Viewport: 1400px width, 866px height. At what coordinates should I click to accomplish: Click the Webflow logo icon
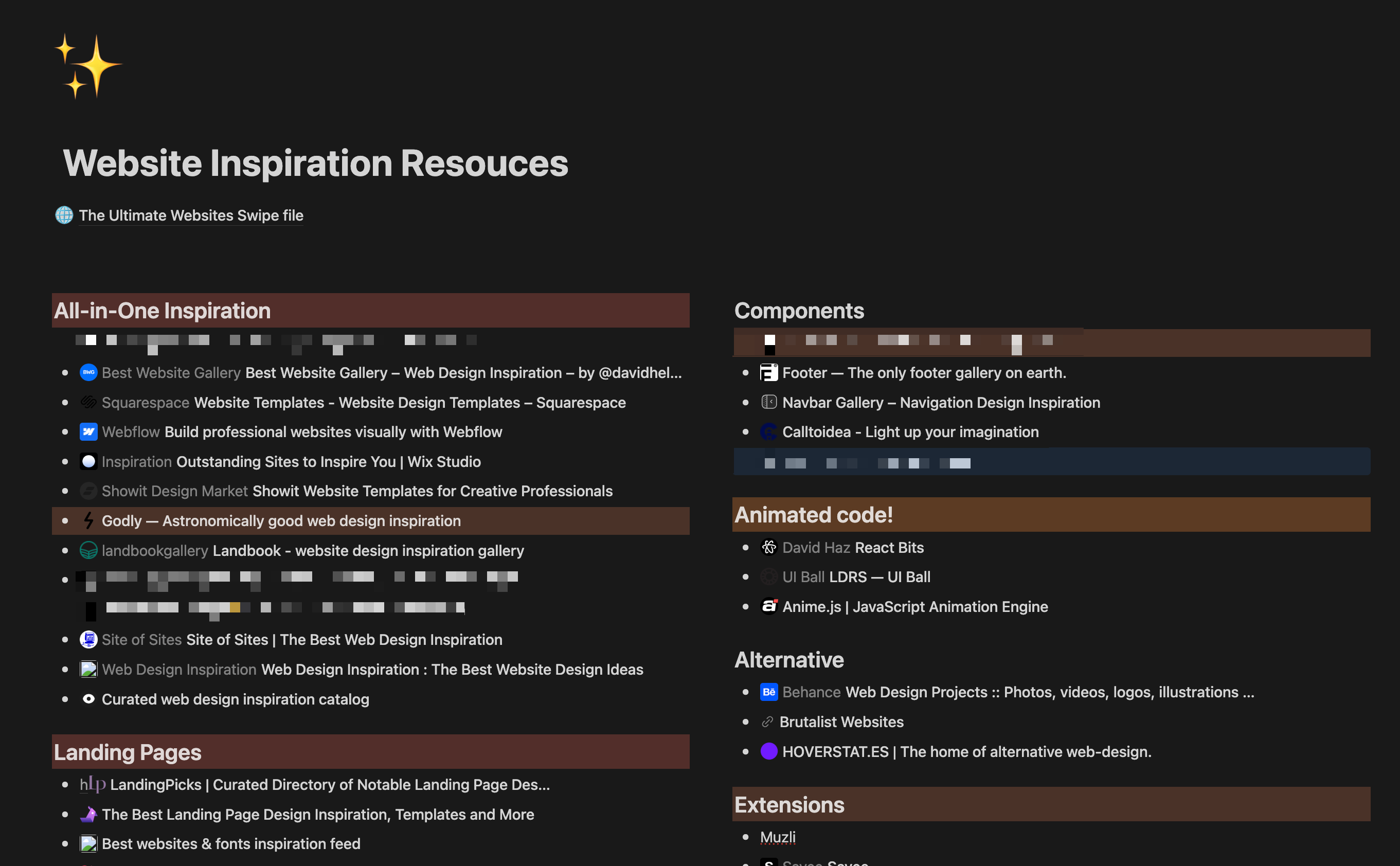(x=88, y=432)
